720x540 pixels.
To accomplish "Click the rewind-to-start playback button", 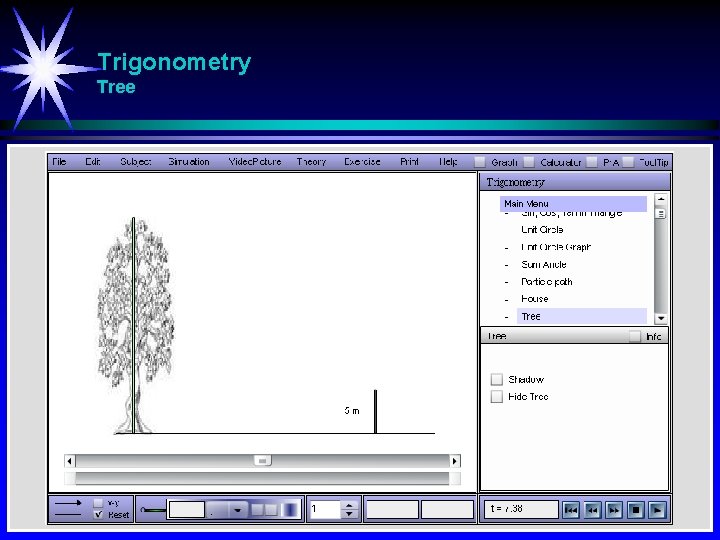I will [x=571, y=510].
